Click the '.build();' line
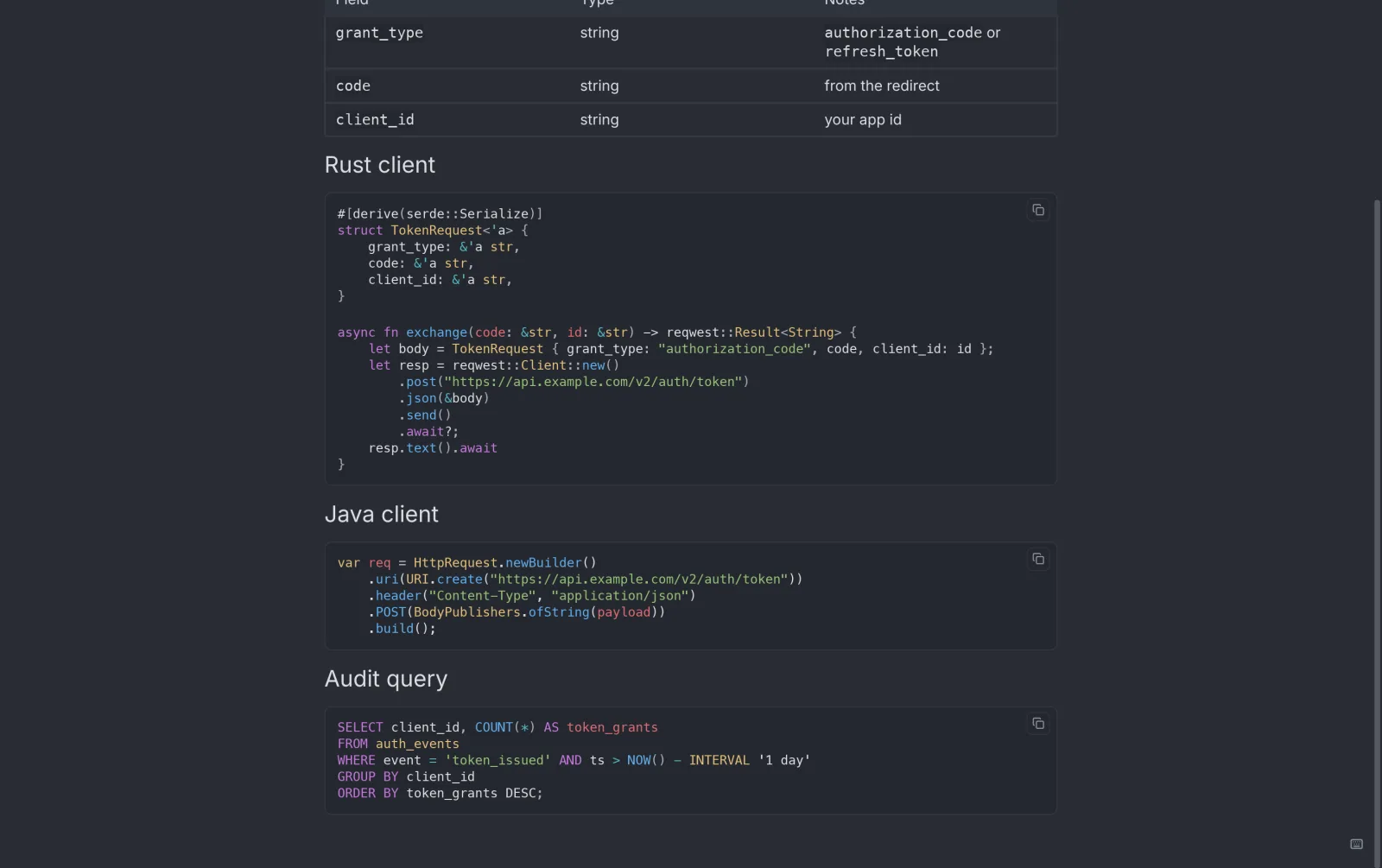Screen dimensions: 1382x868 pyautogui.click(x=403, y=629)
